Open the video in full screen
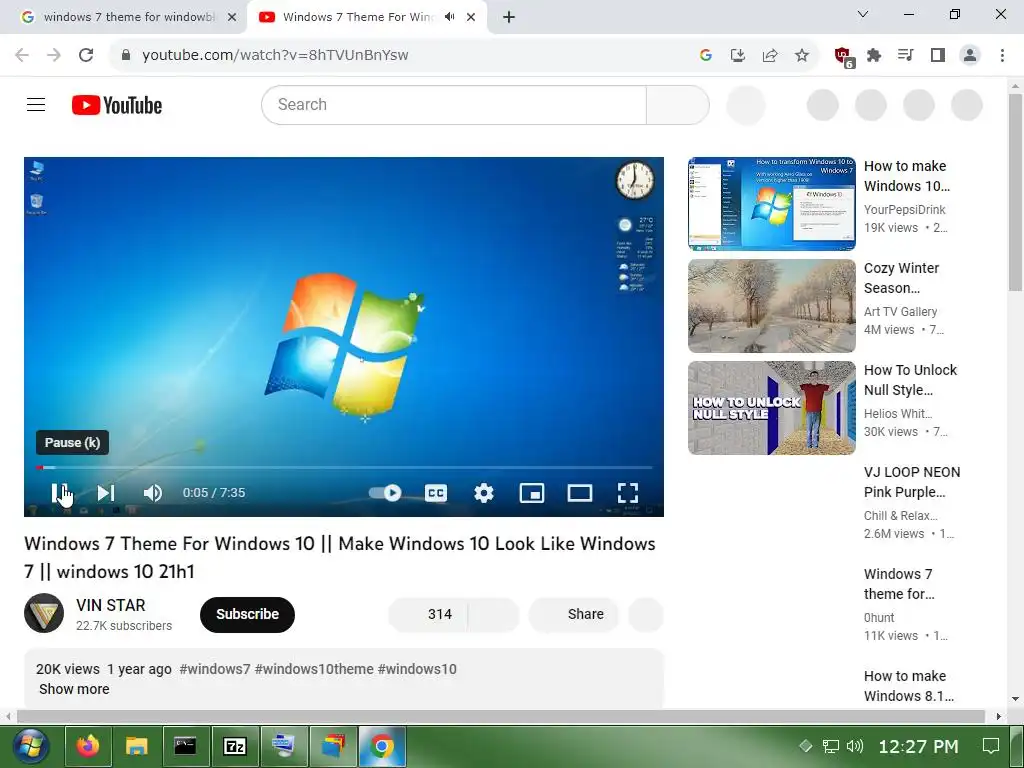Viewport: 1024px width, 768px height. 628,493
